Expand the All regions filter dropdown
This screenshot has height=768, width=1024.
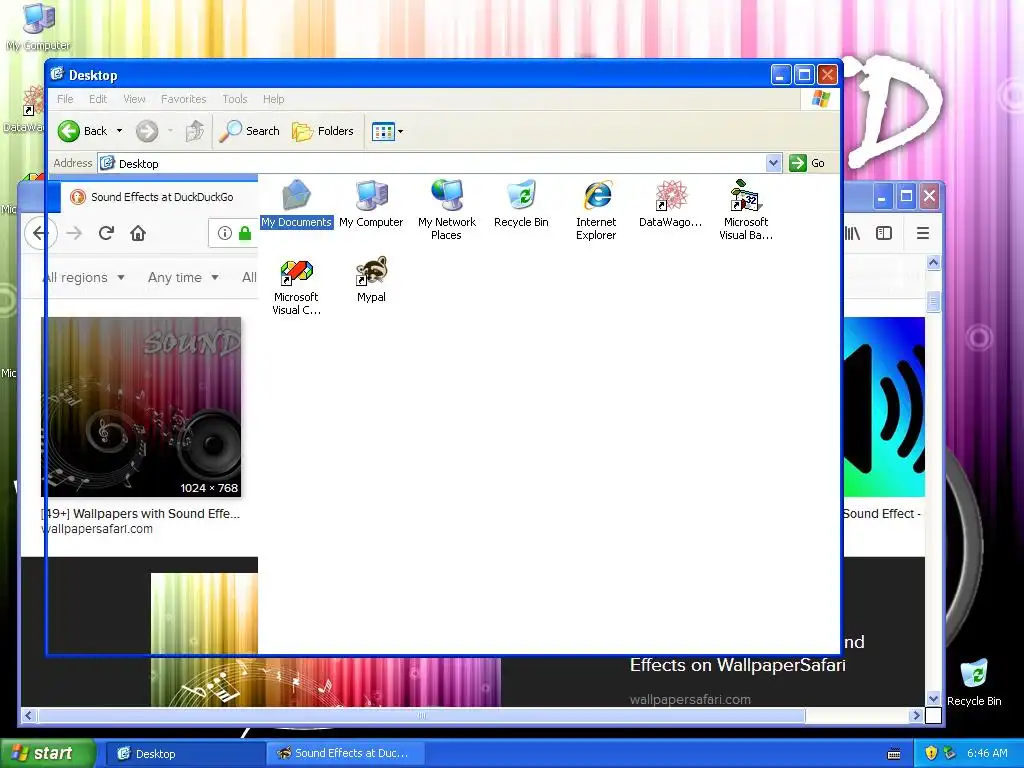[x=84, y=278]
